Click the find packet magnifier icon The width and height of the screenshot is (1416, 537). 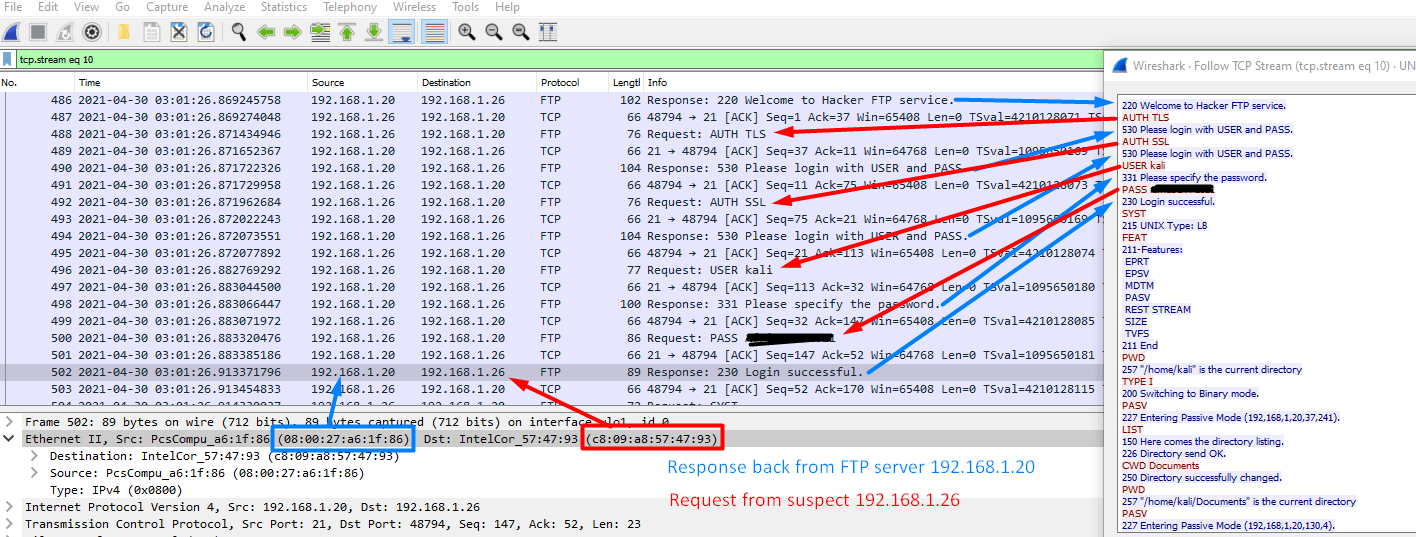(x=239, y=32)
